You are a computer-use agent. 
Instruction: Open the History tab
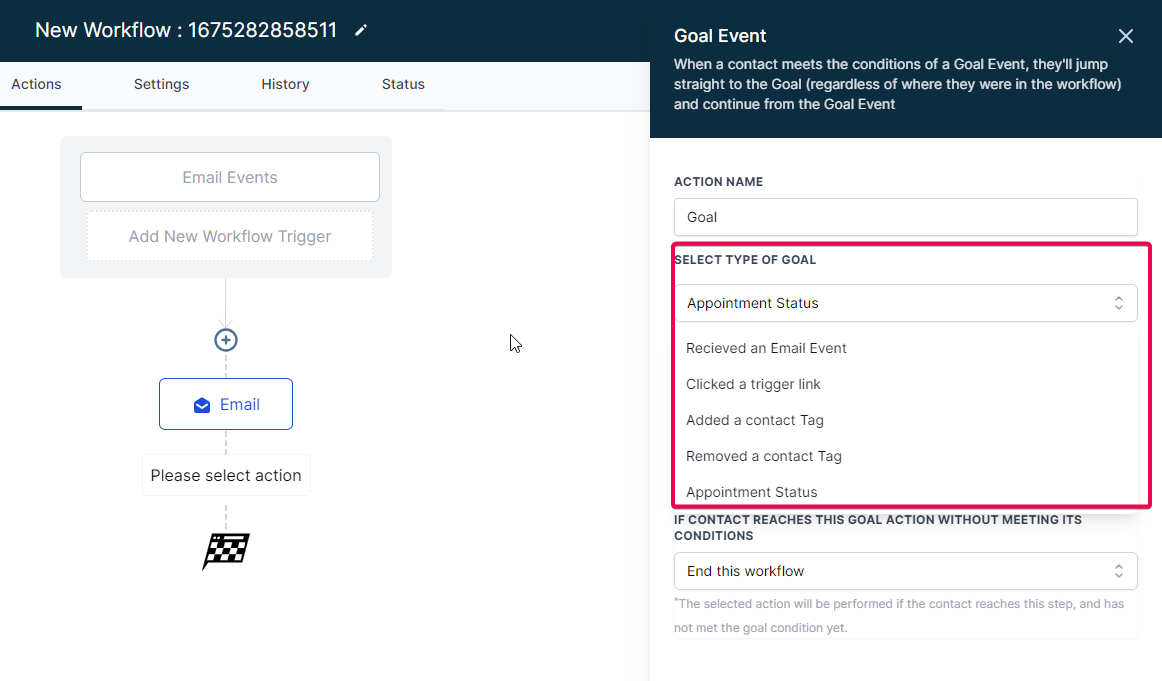pos(285,84)
